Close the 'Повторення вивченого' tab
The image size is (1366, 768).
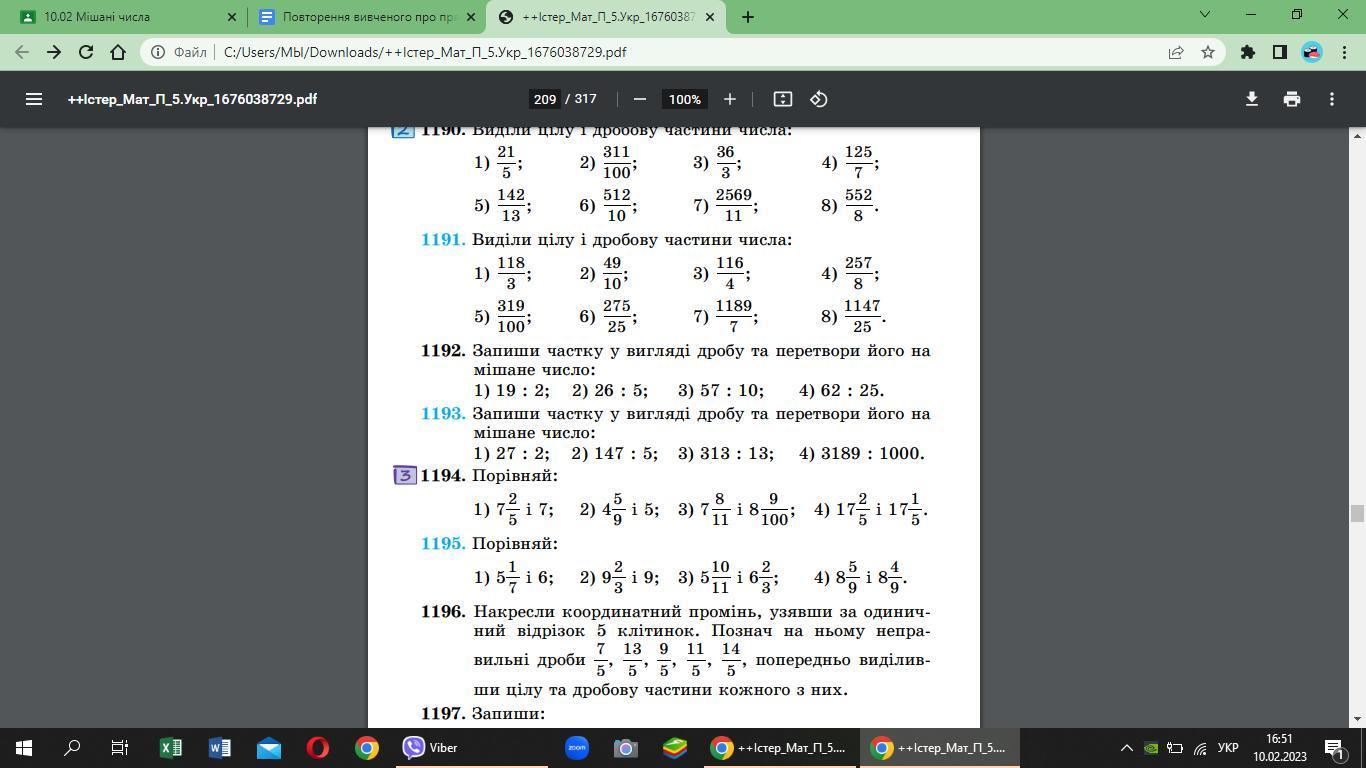pyautogui.click(x=470, y=17)
